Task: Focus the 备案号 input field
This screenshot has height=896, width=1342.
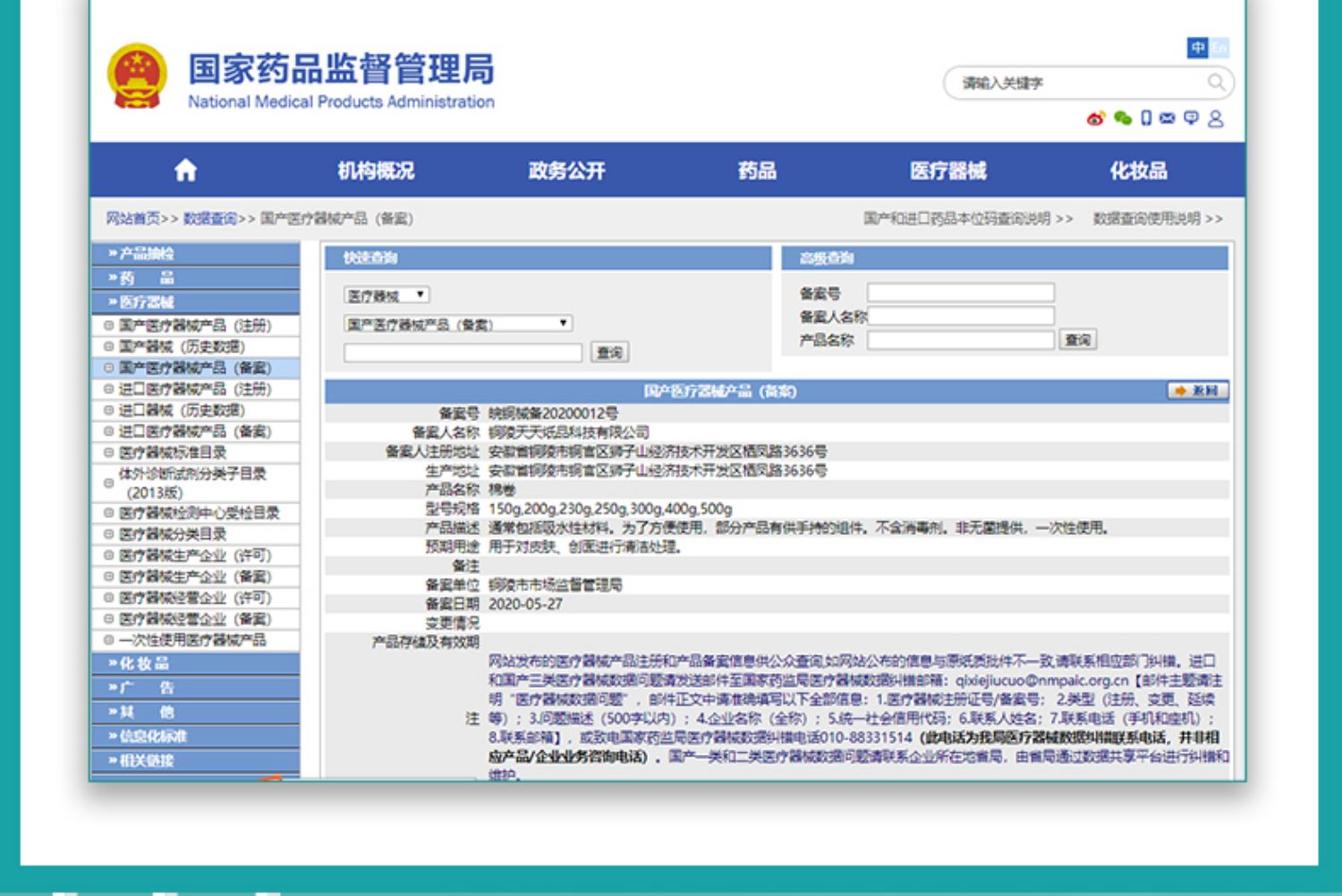Action: [960, 292]
